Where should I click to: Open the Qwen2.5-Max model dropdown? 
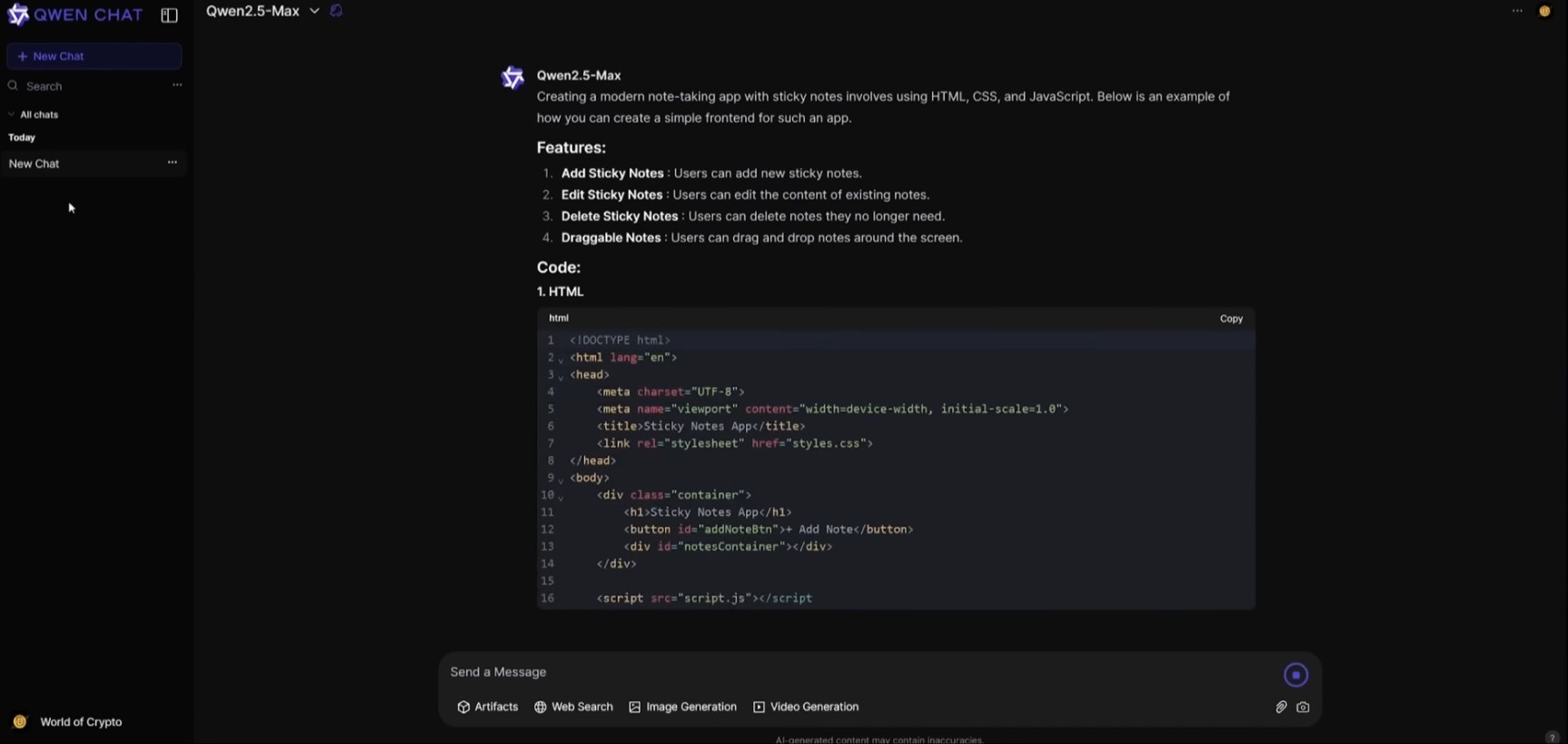[263, 11]
